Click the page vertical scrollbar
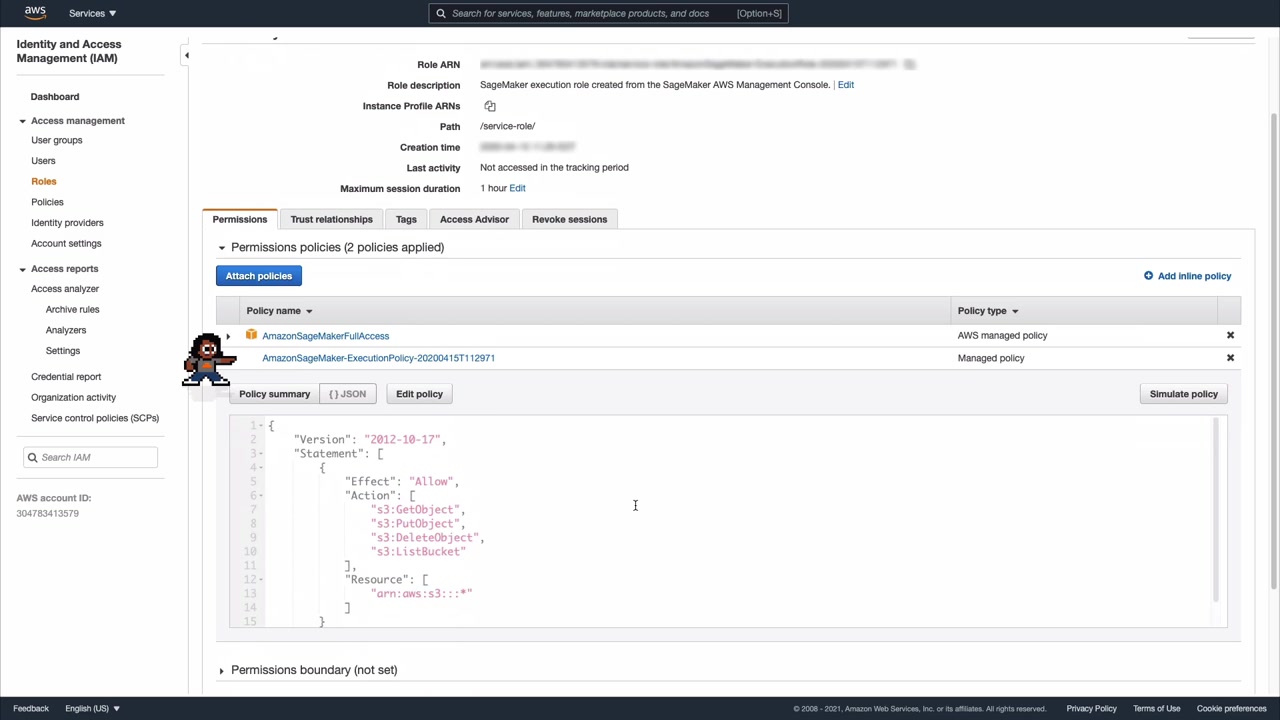Viewport: 1280px width, 720px height. point(1274,350)
